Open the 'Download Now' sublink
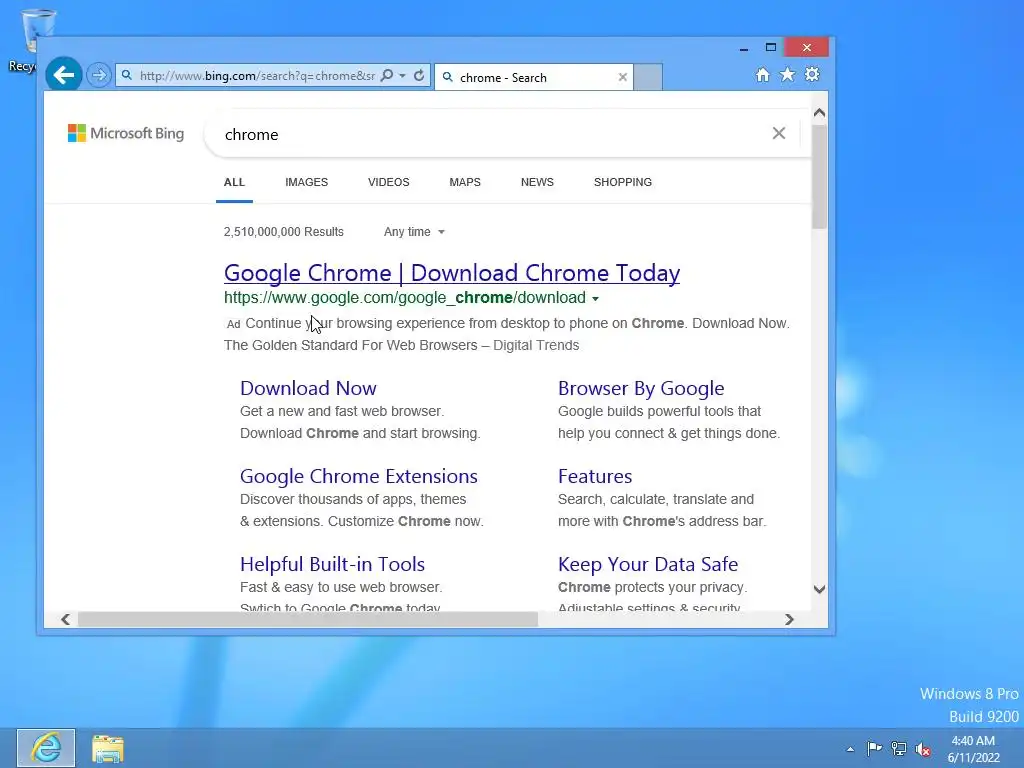The height and width of the screenshot is (768, 1024). [308, 388]
